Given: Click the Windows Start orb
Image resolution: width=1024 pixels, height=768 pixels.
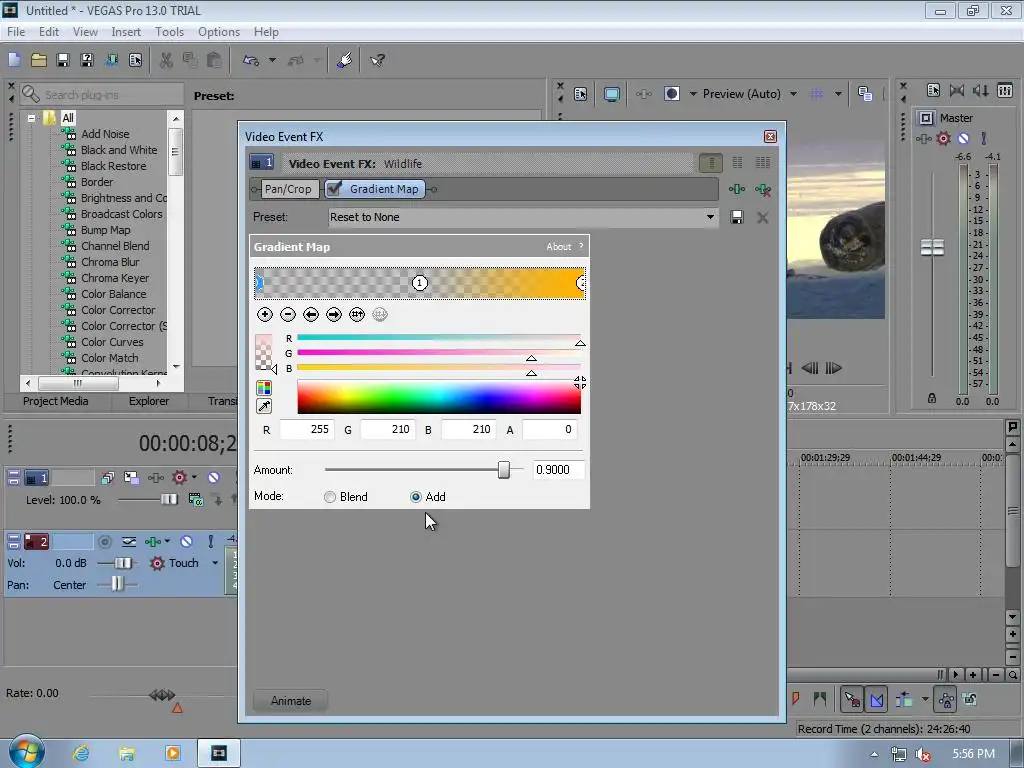Looking at the screenshot, I should pyautogui.click(x=26, y=752).
